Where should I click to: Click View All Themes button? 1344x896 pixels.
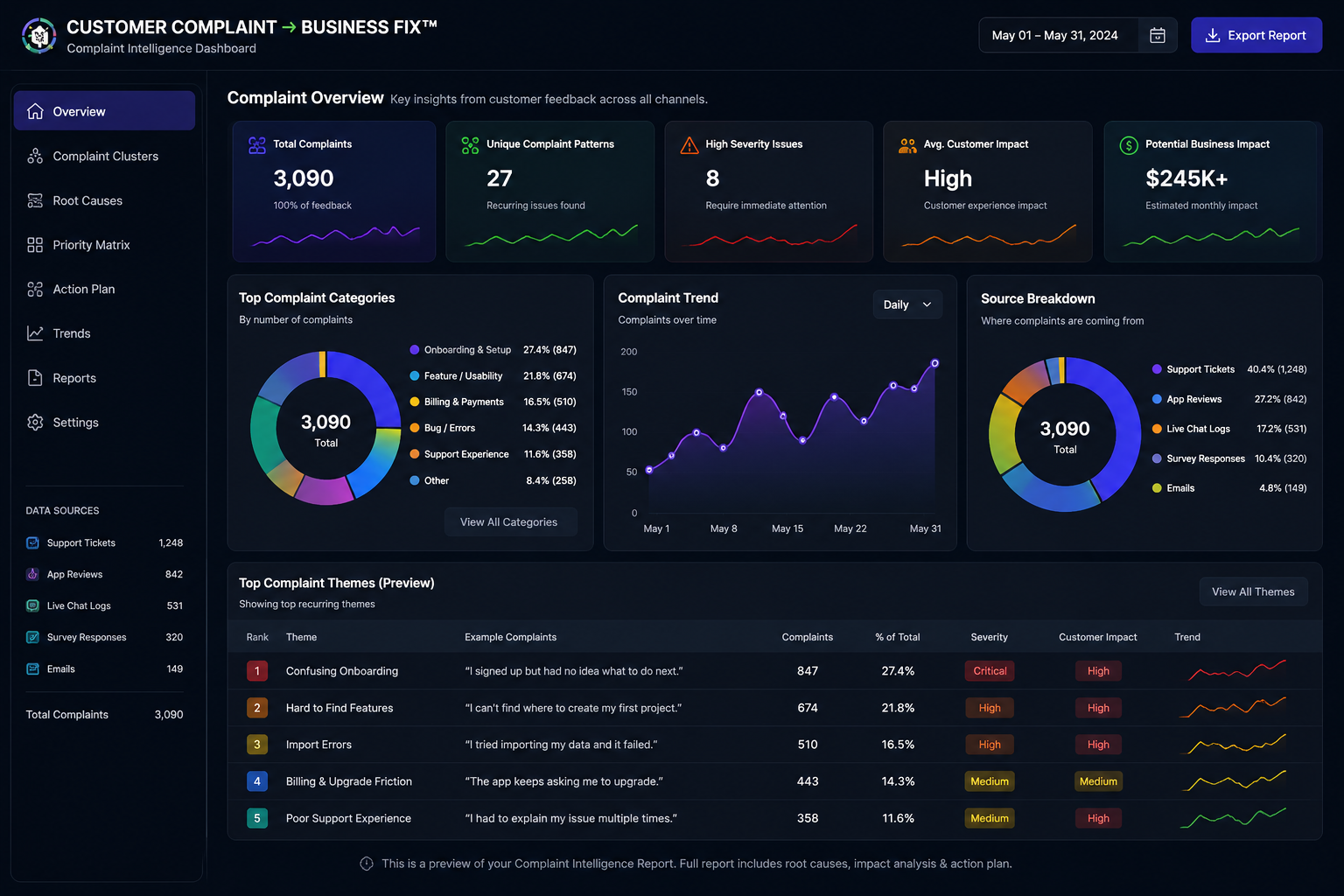click(1253, 591)
